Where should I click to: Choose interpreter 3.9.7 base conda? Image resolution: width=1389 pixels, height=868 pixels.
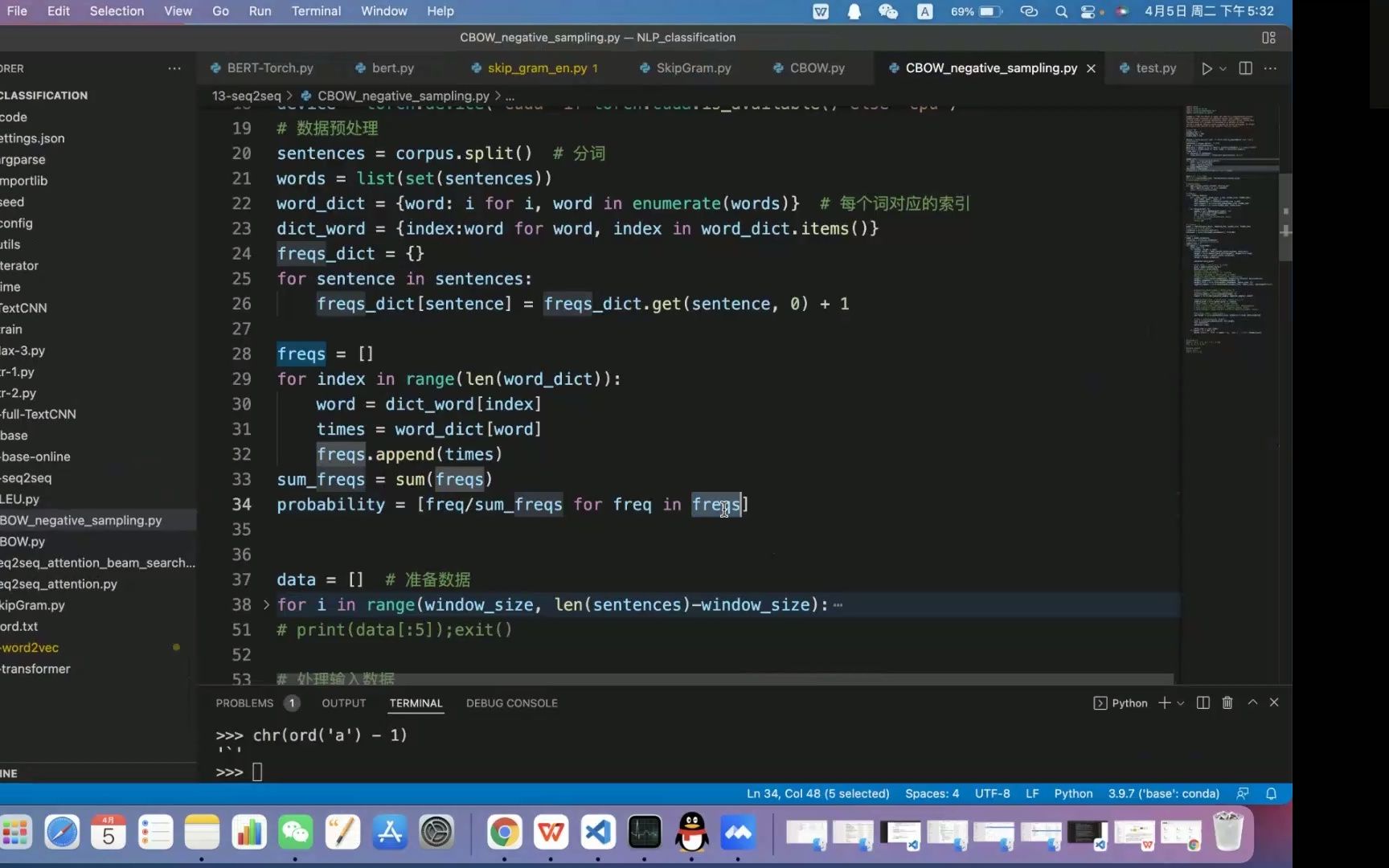click(1163, 793)
